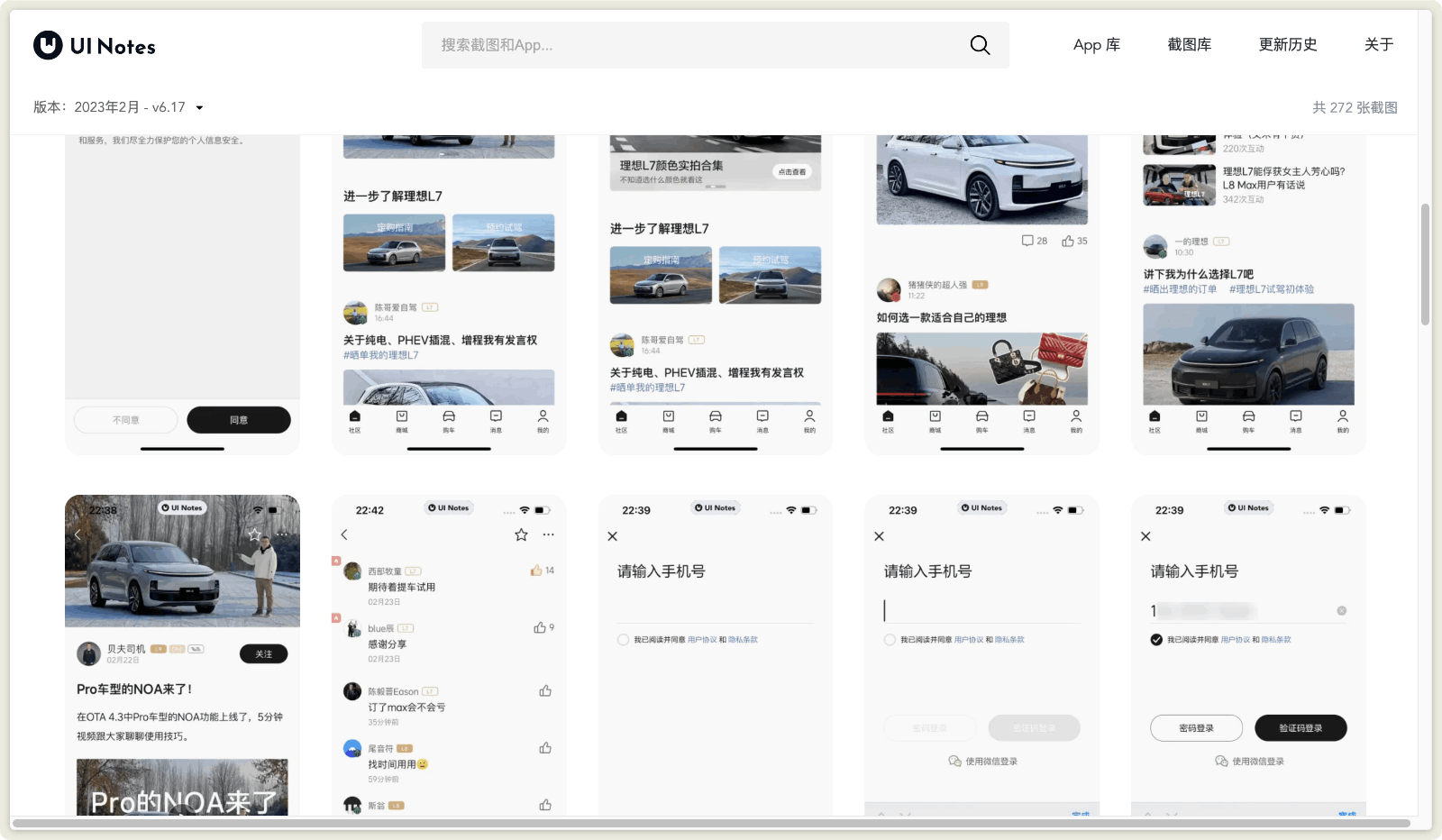Click the star bookmark icon in post detail
This screenshot has width=1442, height=840.
[x=521, y=534]
